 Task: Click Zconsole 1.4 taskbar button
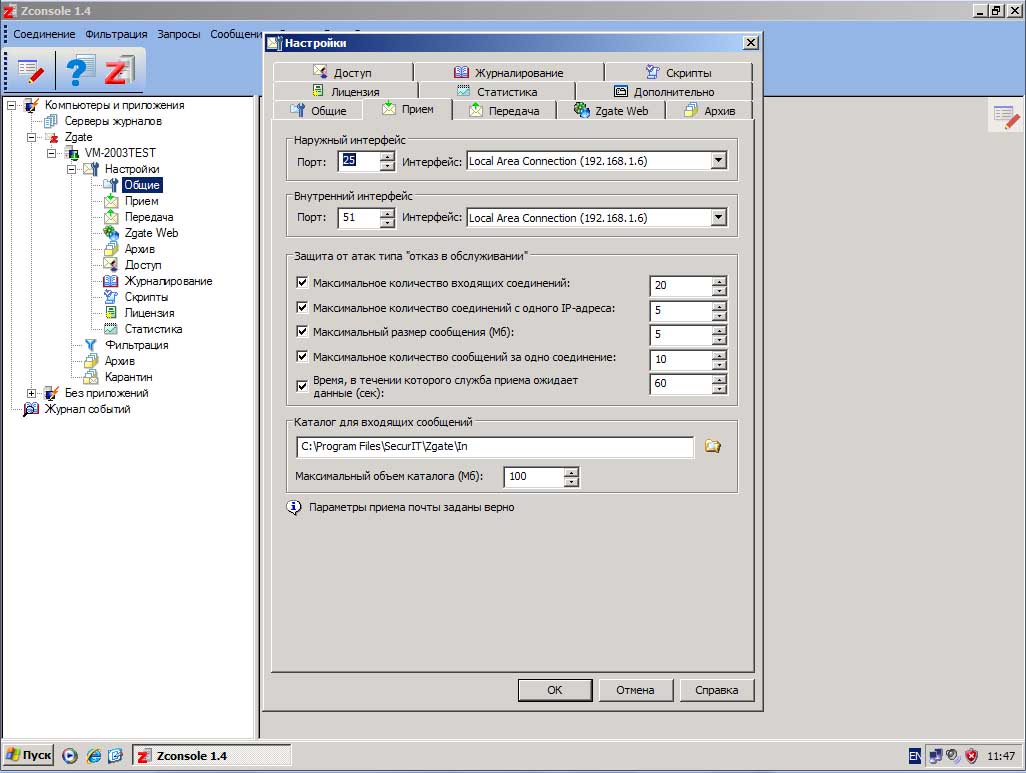(212, 756)
